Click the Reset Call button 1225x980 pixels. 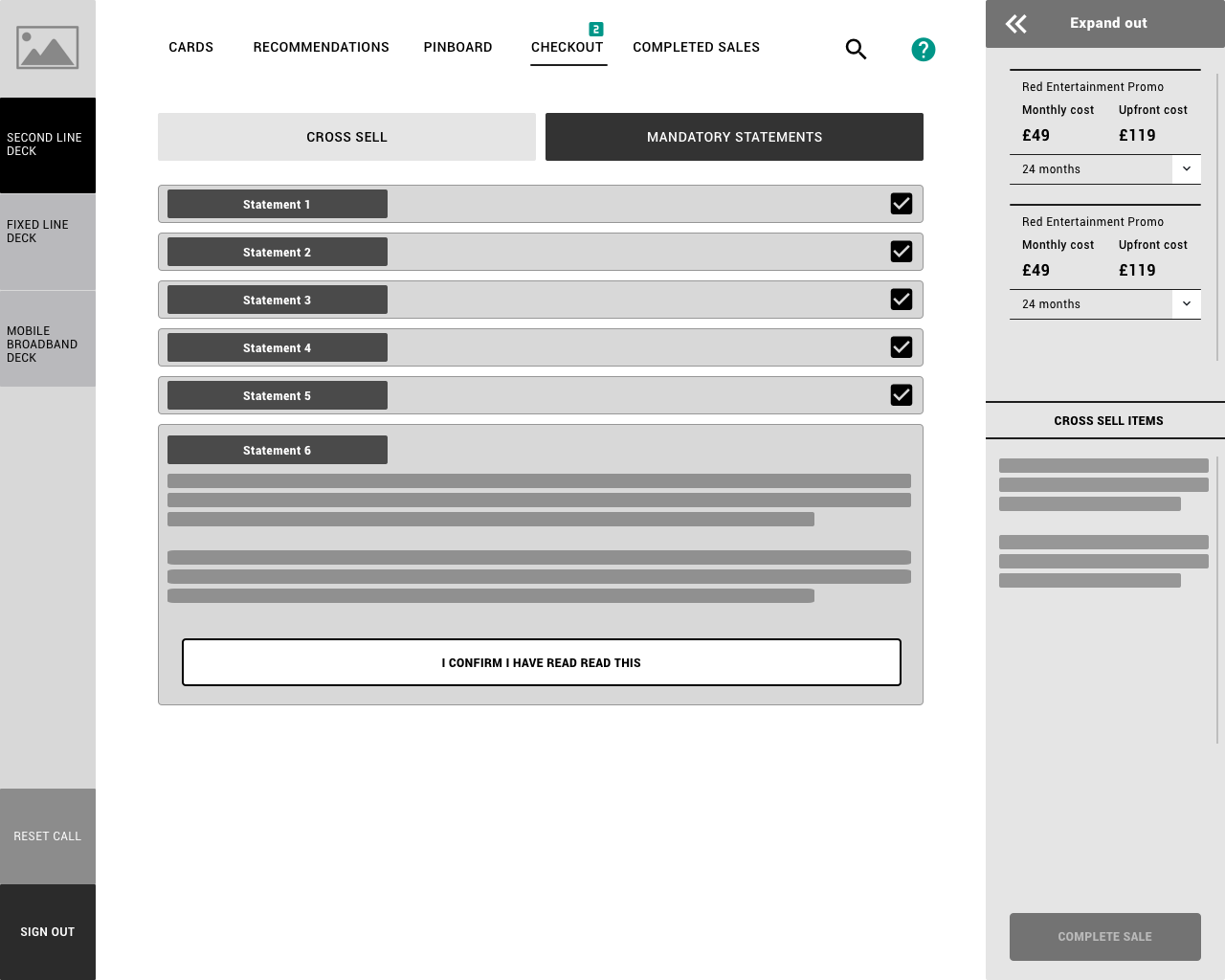click(48, 836)
